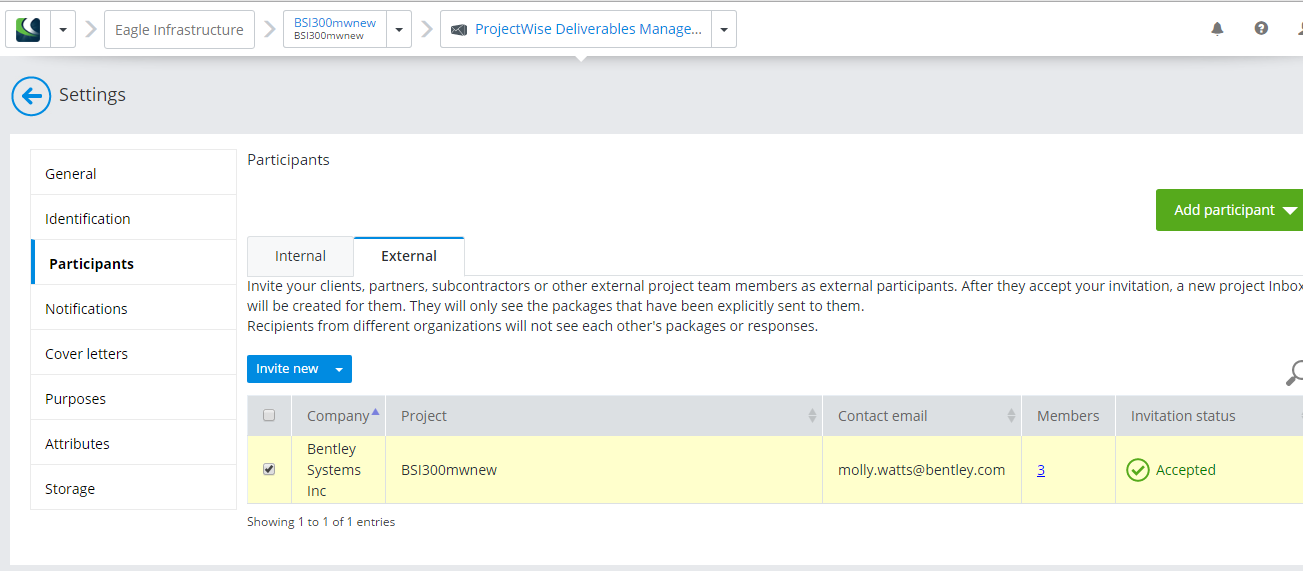Expand ProjectWise Deliverables dropdown arrow
The image size is (1303, 571).
pos(724,29)
